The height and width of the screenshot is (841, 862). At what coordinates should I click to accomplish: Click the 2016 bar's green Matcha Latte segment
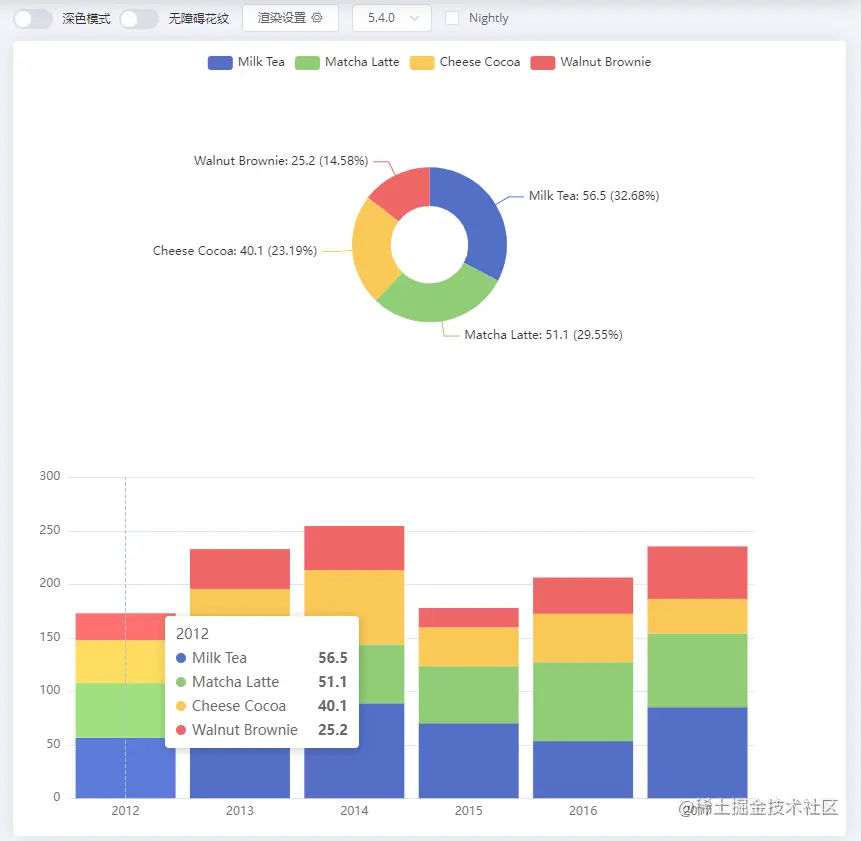click(x=583, y=702)
